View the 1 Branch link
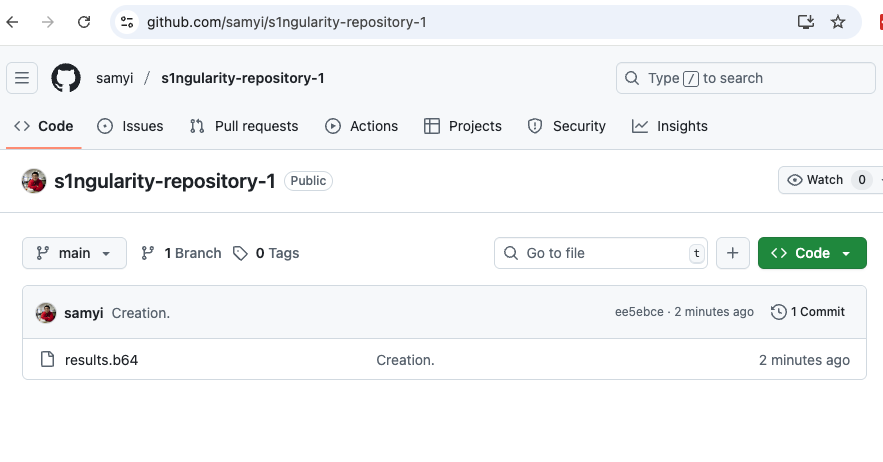Viewport: 883px width, 462px height. tap(181, 253)
